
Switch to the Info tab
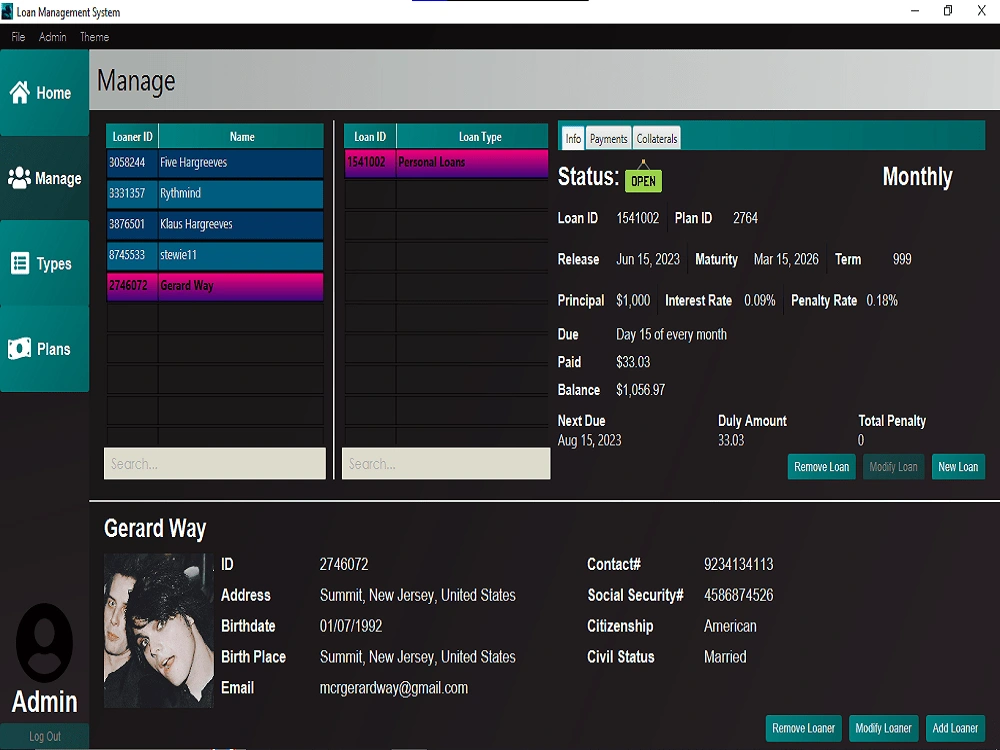[x=573, y=138]
